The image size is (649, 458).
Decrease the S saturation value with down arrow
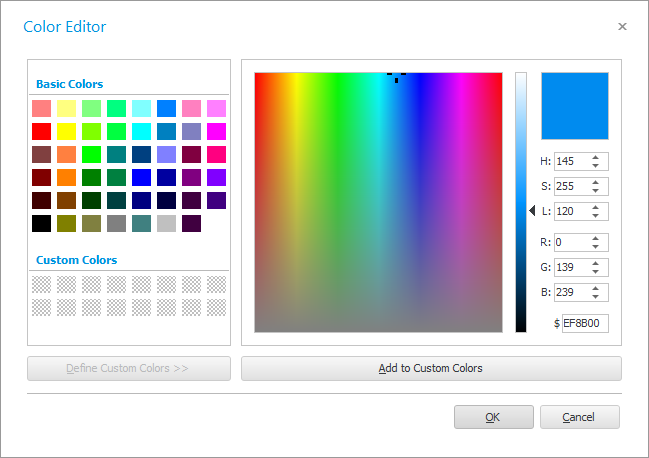pos(595,190)
